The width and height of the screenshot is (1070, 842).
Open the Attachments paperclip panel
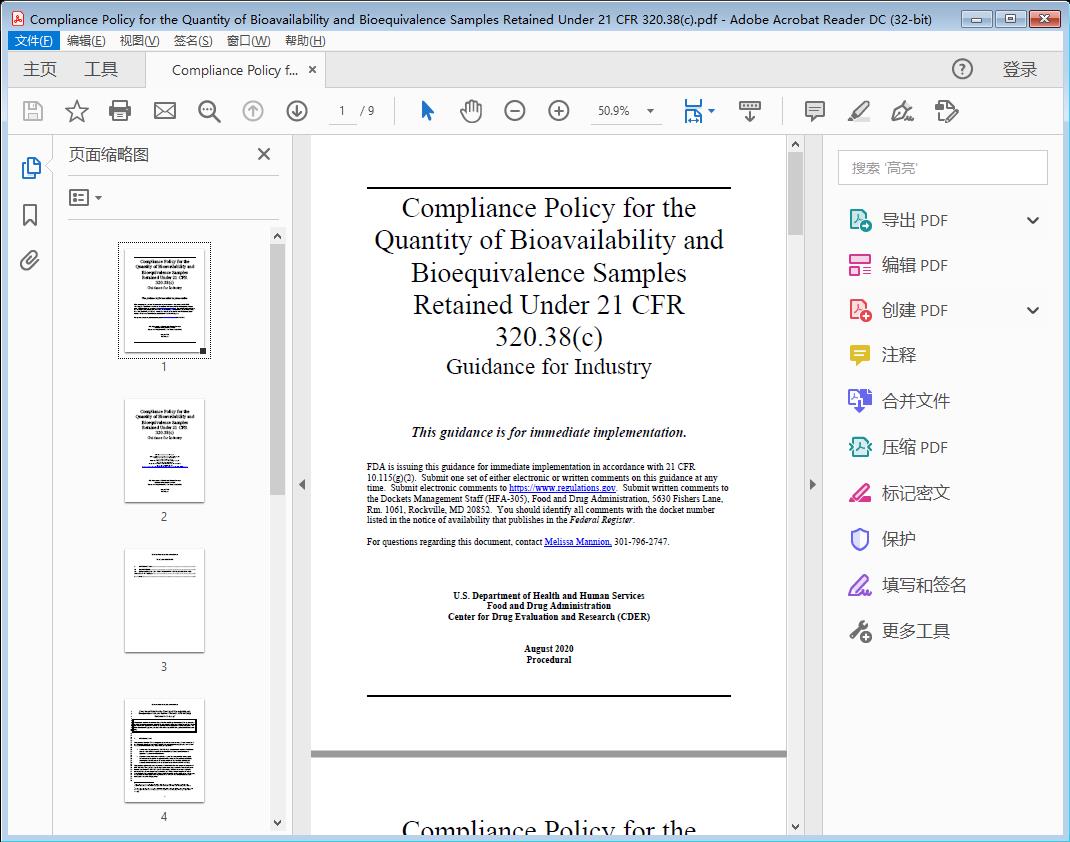pos(29,261)
